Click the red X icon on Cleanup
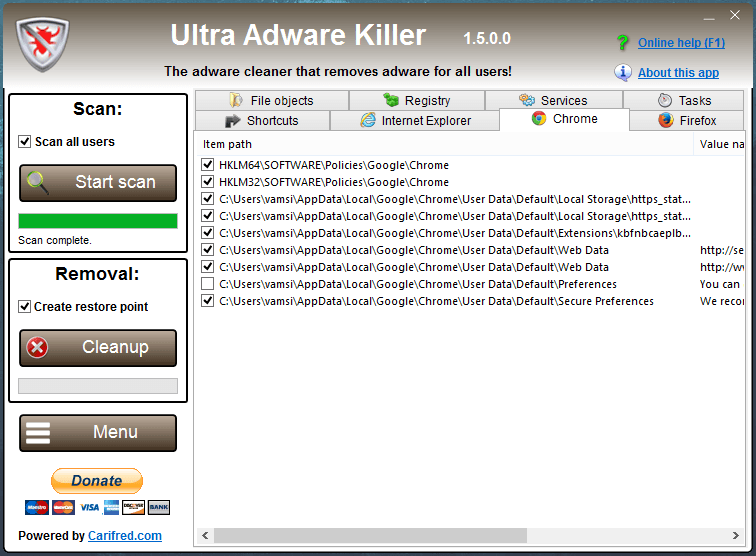 (x=37, y=347)
